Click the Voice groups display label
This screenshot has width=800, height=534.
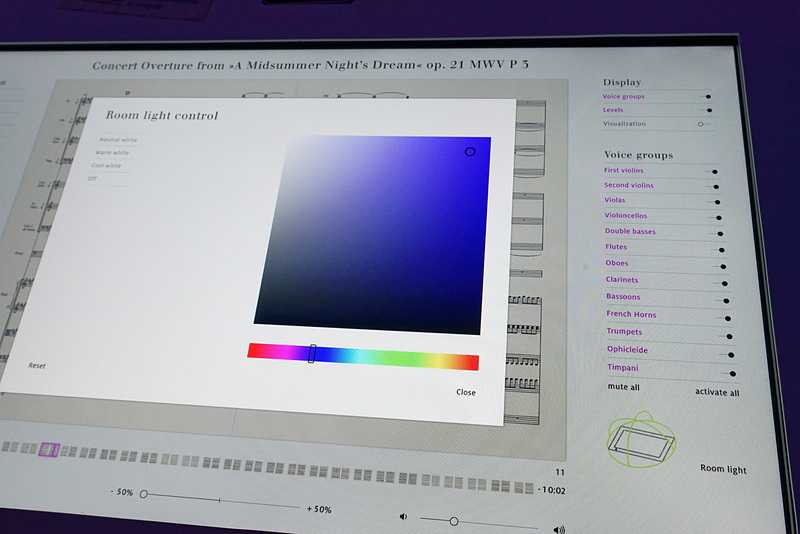coord(623,96)
